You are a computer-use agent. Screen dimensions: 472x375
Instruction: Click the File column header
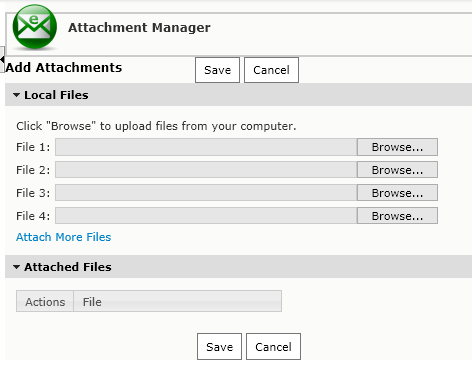[178, 301]
